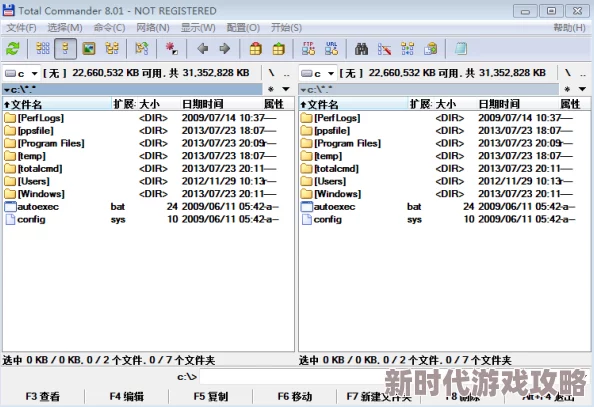This screenshot has height=407, width=594.
Task: Open the FTP connect toolbar icon
Action: (308, 49)
